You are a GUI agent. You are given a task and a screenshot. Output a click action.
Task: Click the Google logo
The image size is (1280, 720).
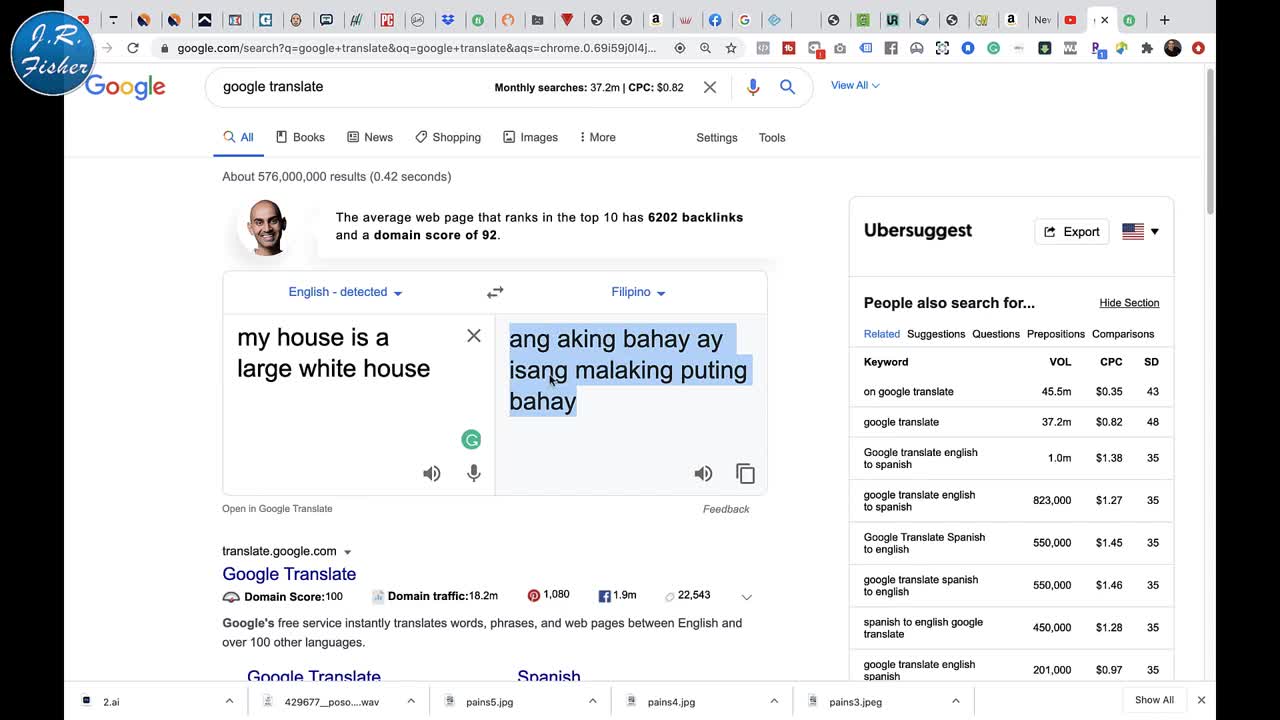(125, 87)
